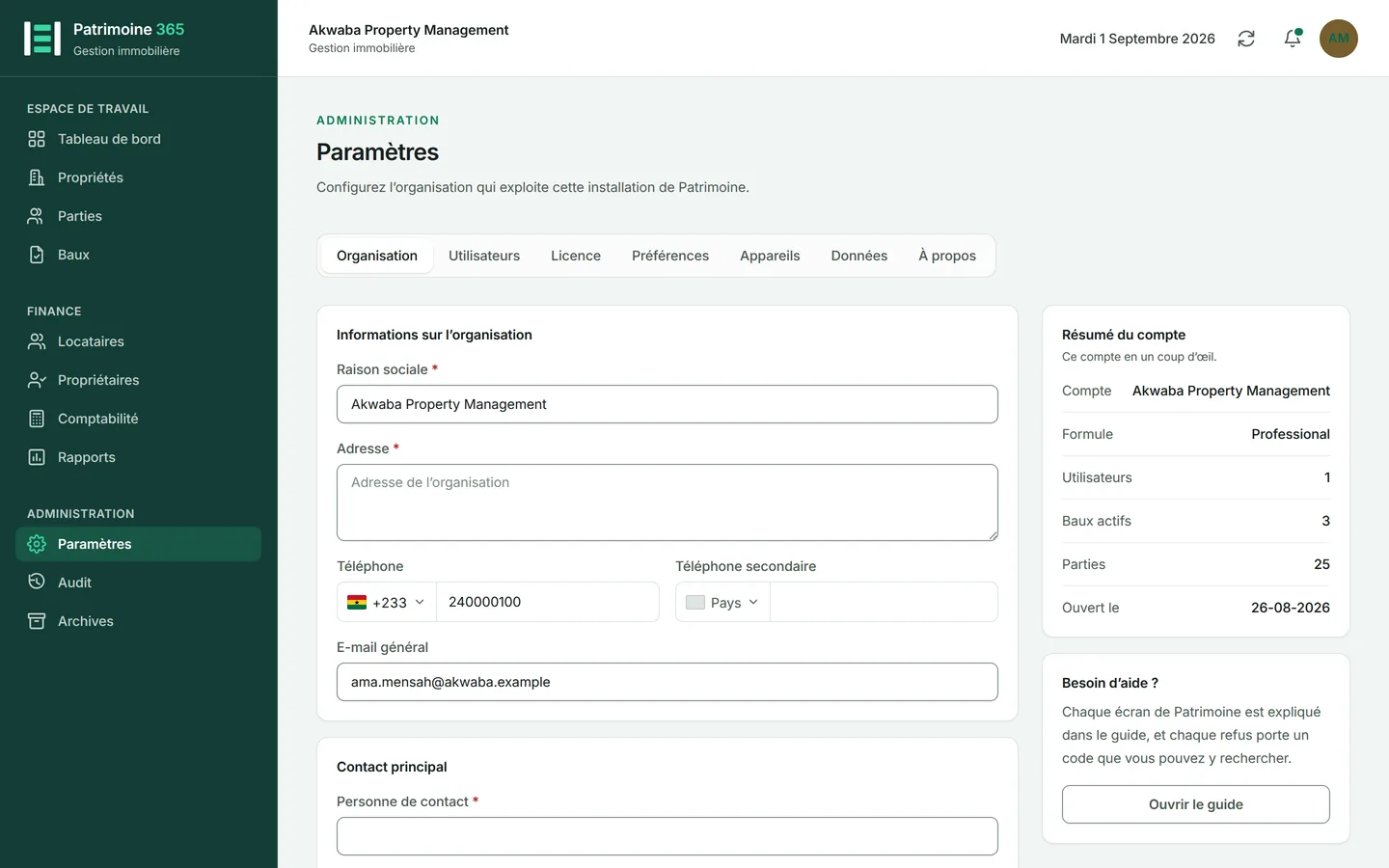Open the +233 country code dropdown
The width and height of the screenshot is (1389, 868).
pyautogui.click(x=387, y=602)
